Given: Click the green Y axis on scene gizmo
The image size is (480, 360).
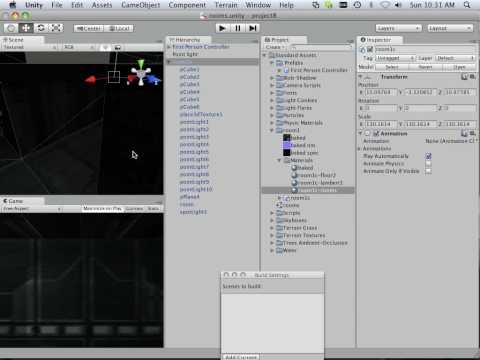Looking at the screenshot, I should 141,64.
